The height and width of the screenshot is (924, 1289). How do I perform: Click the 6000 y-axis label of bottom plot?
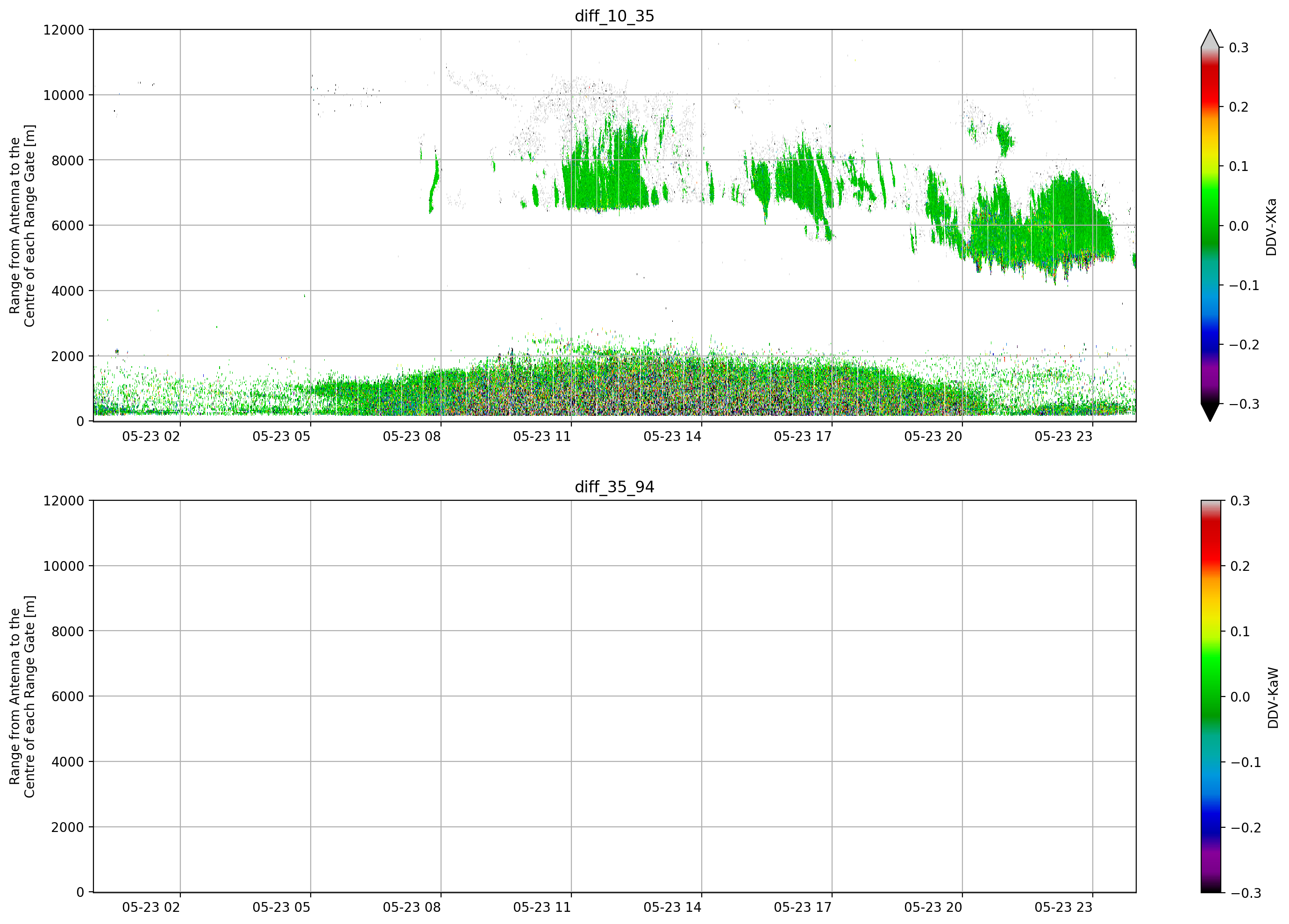(68, 697)
